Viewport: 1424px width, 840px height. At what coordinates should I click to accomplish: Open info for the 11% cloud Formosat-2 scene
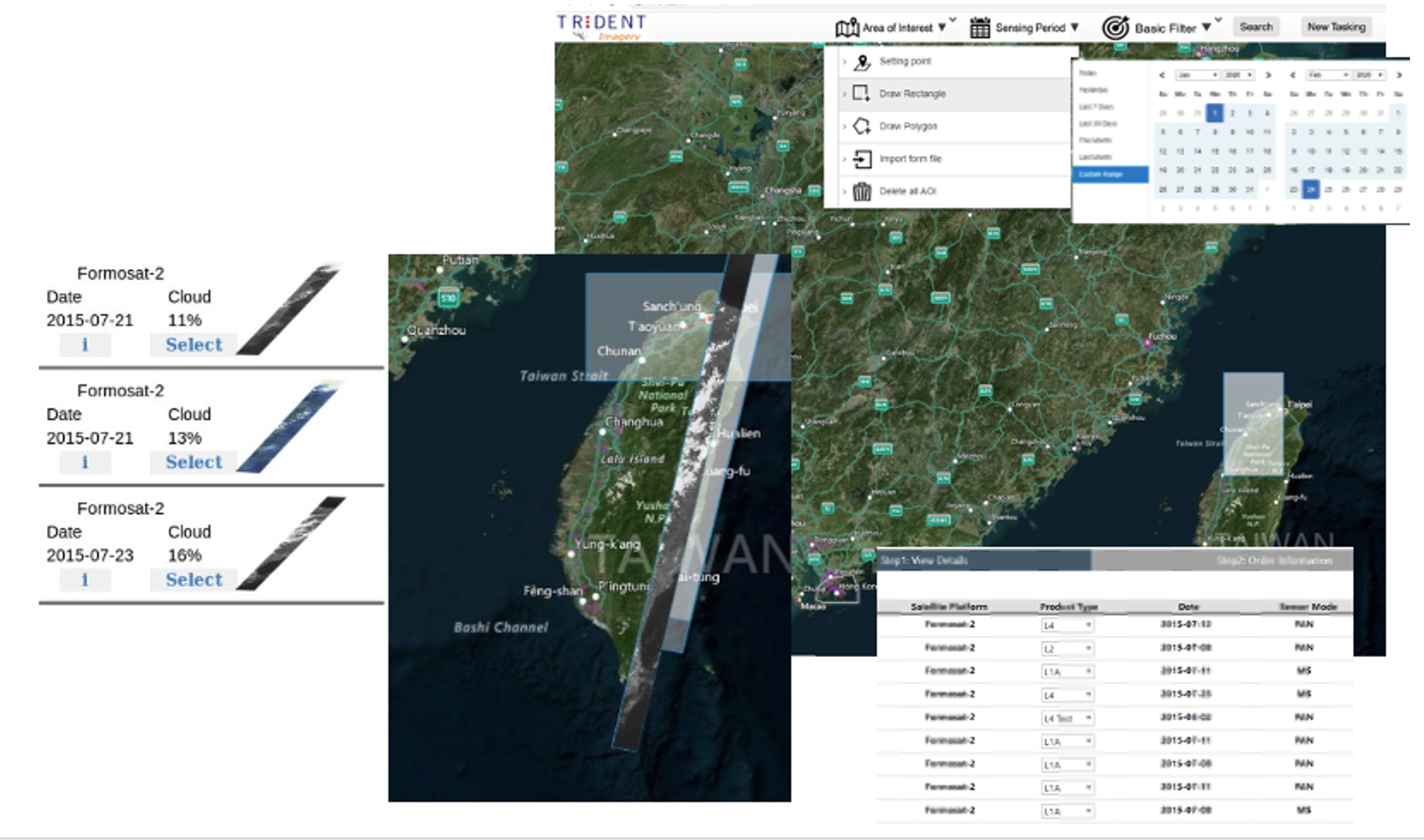[85, 345]
